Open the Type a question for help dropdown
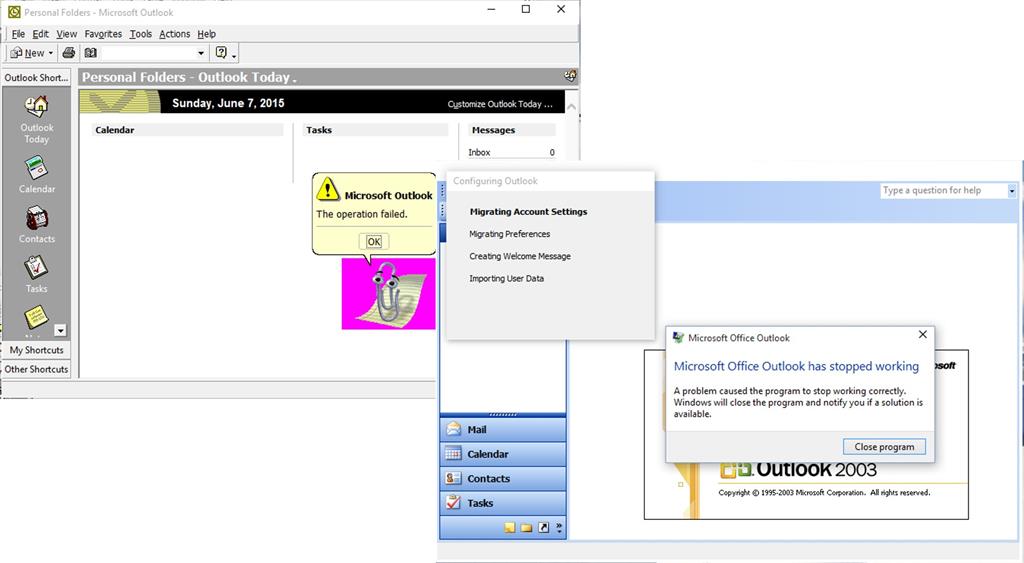The width and height of the screenshot is (1024, 563). coord(1012,191)
